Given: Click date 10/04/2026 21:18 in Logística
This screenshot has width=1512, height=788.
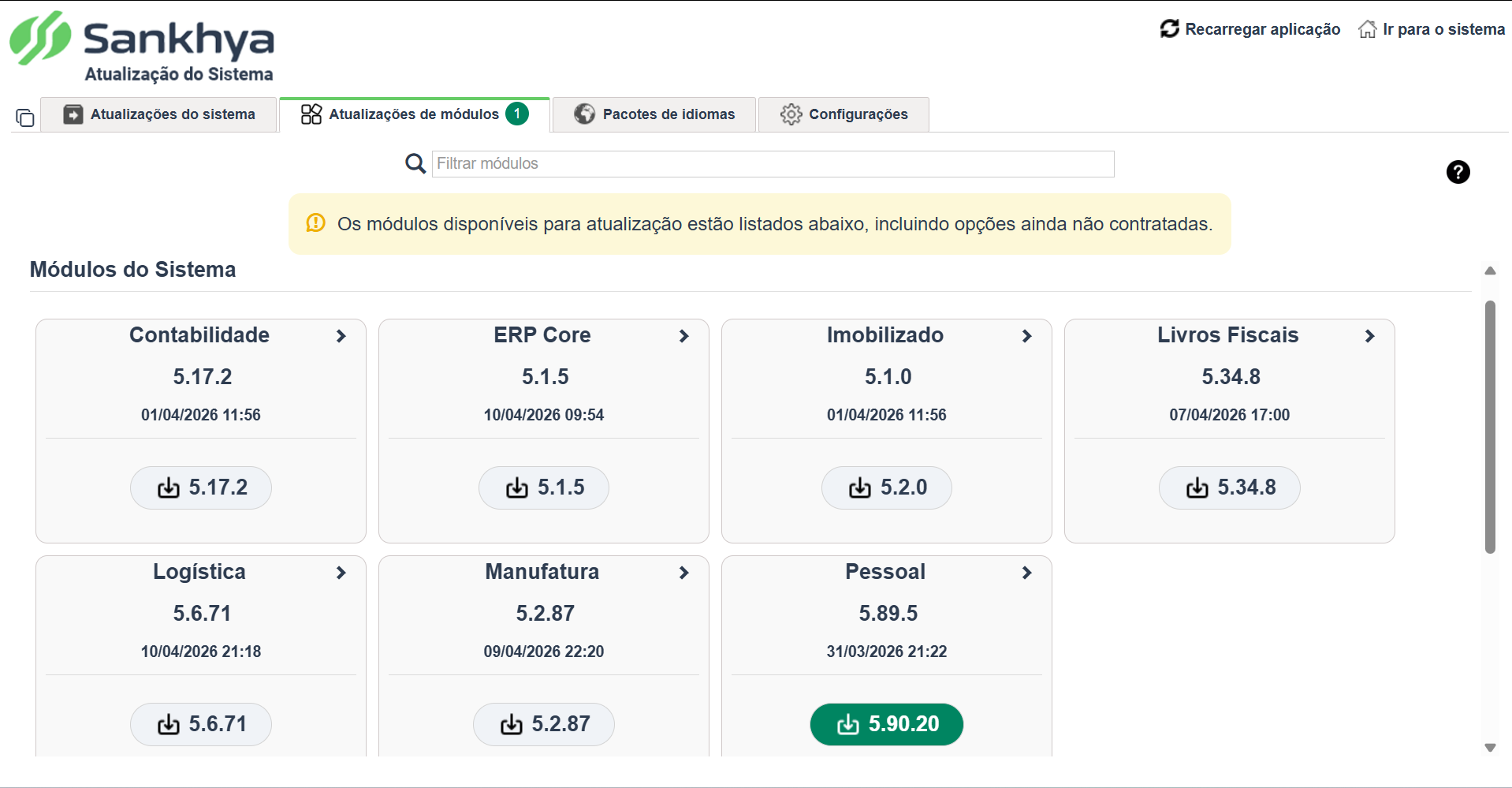Looking at the screenshot, I should pos(201,652).
